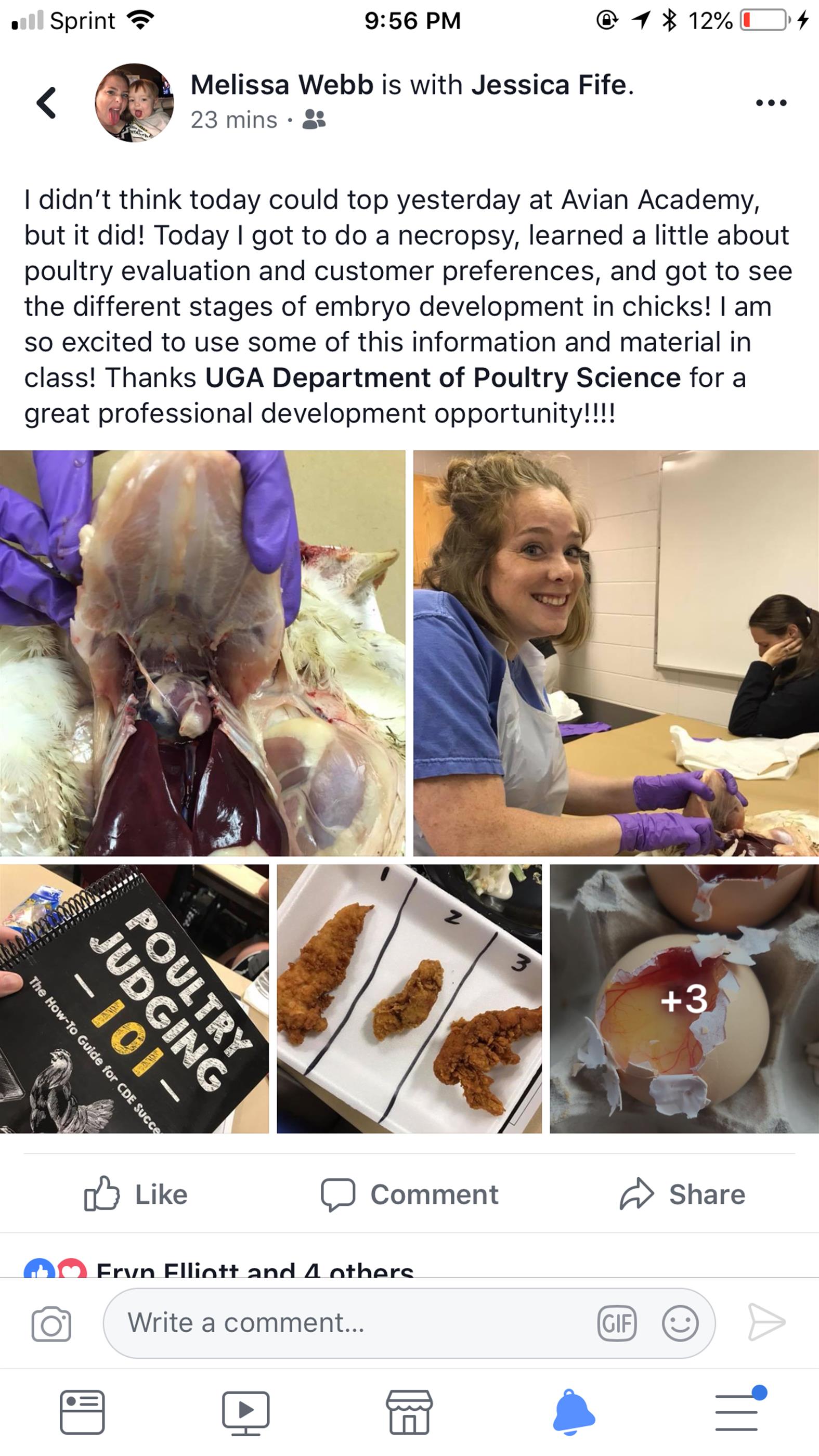Screen dimensions: 819x1456
Task: Open the hamburger menu tab
Action: (x=737, y=1411)
